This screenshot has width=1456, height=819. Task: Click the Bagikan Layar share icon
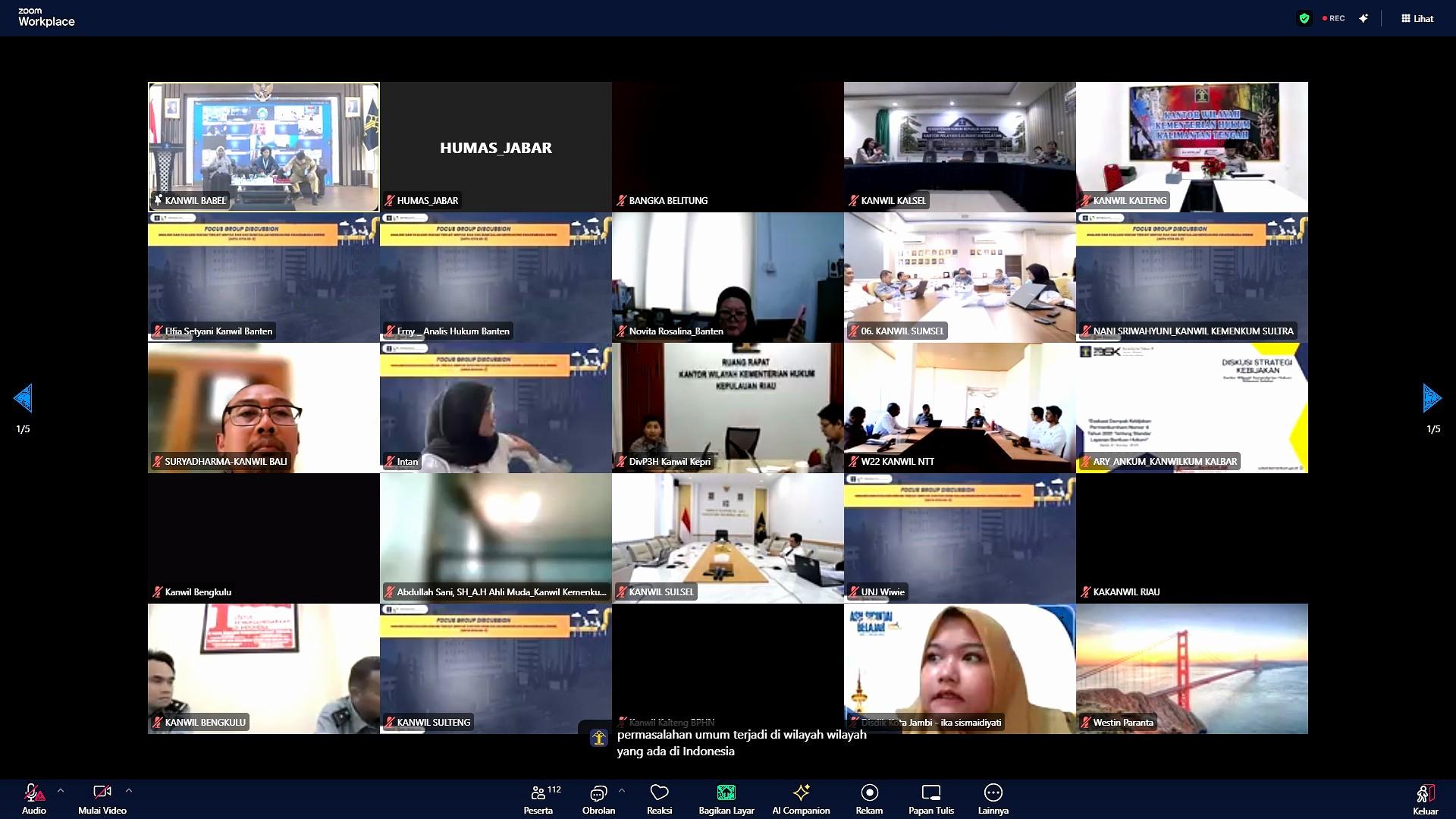coord(726,792)
